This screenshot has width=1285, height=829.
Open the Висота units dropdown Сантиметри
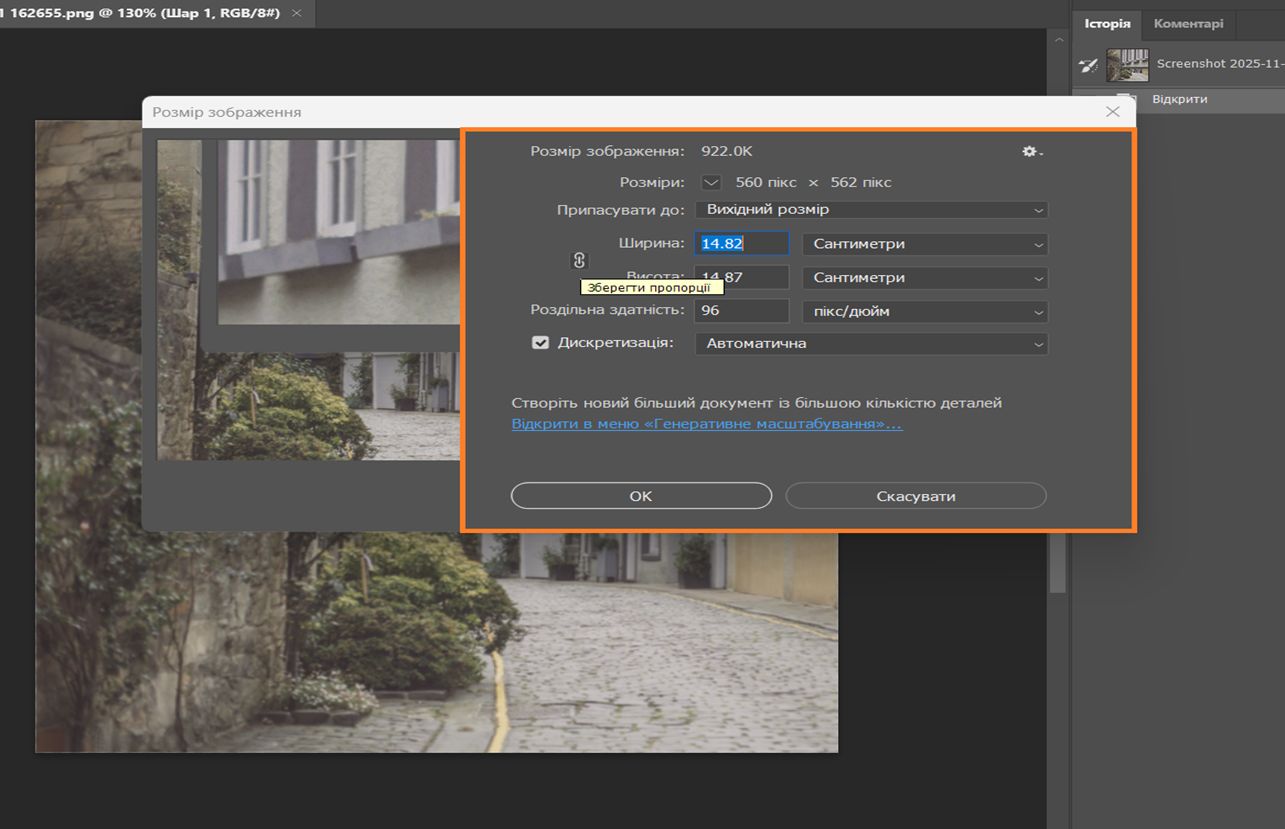tap(925, 278)
